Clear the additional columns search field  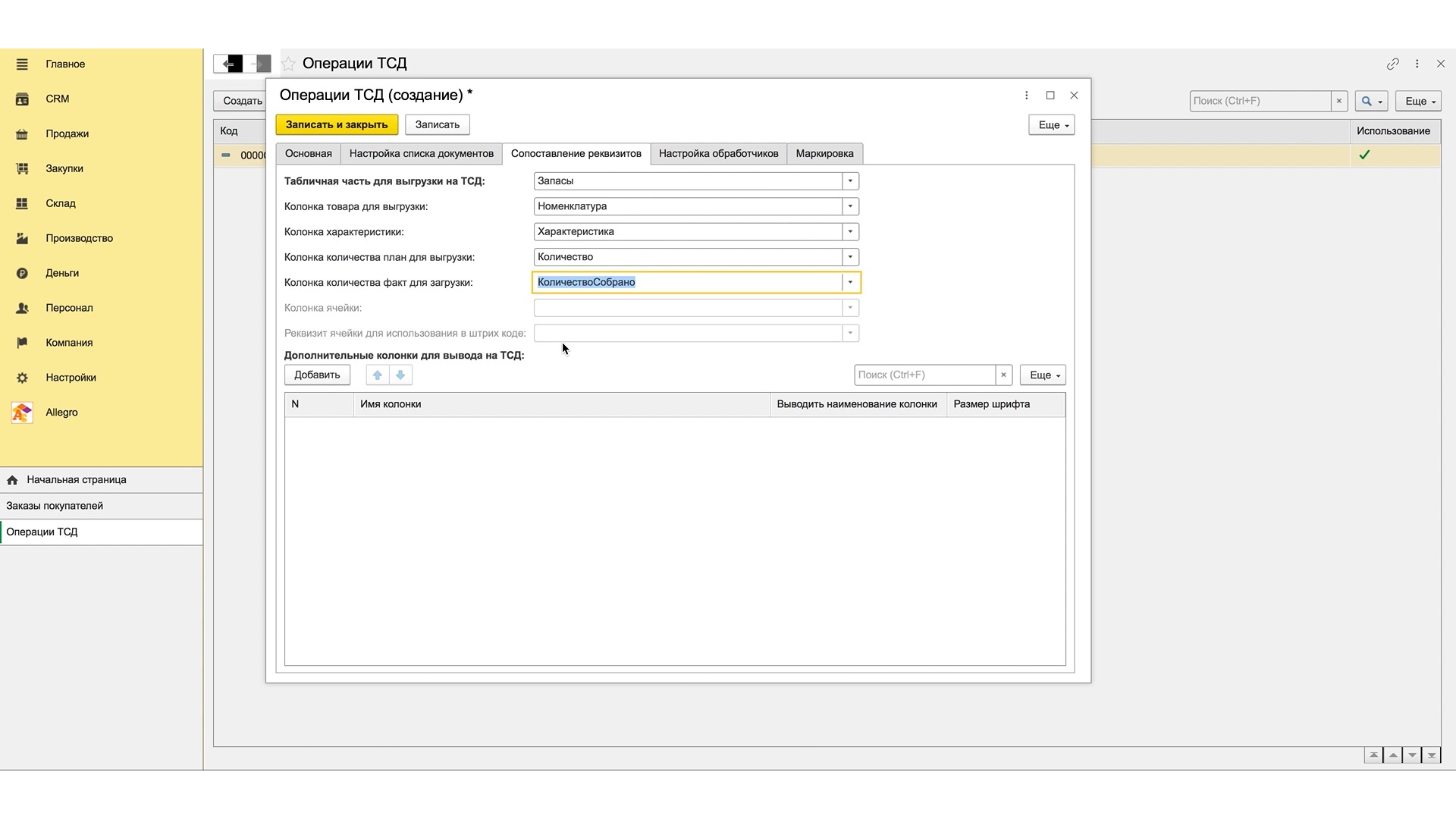(x=1003, y=375)
